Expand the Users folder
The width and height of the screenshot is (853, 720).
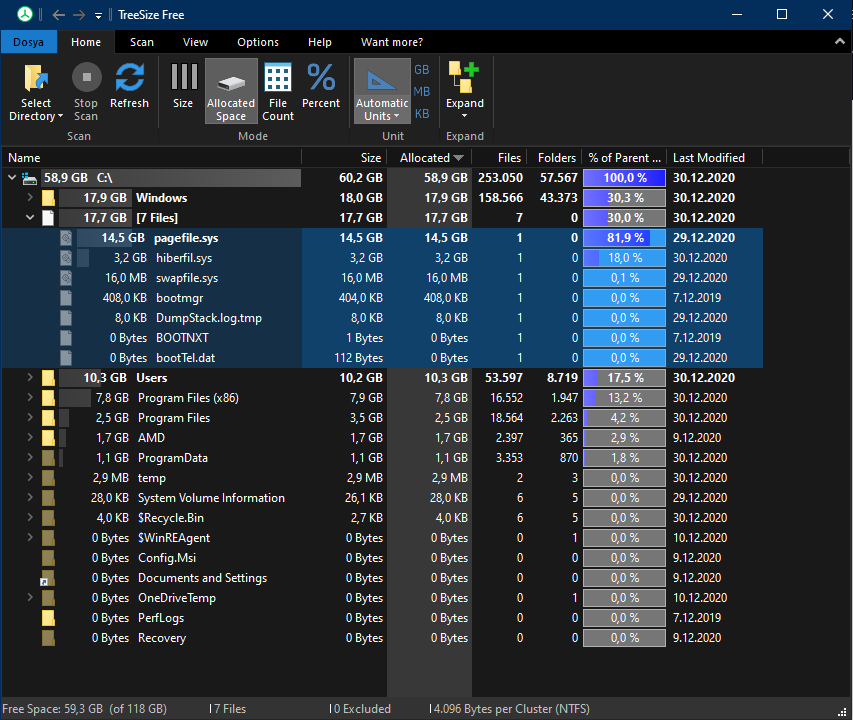pyautogui.click(x=30, y=377)
